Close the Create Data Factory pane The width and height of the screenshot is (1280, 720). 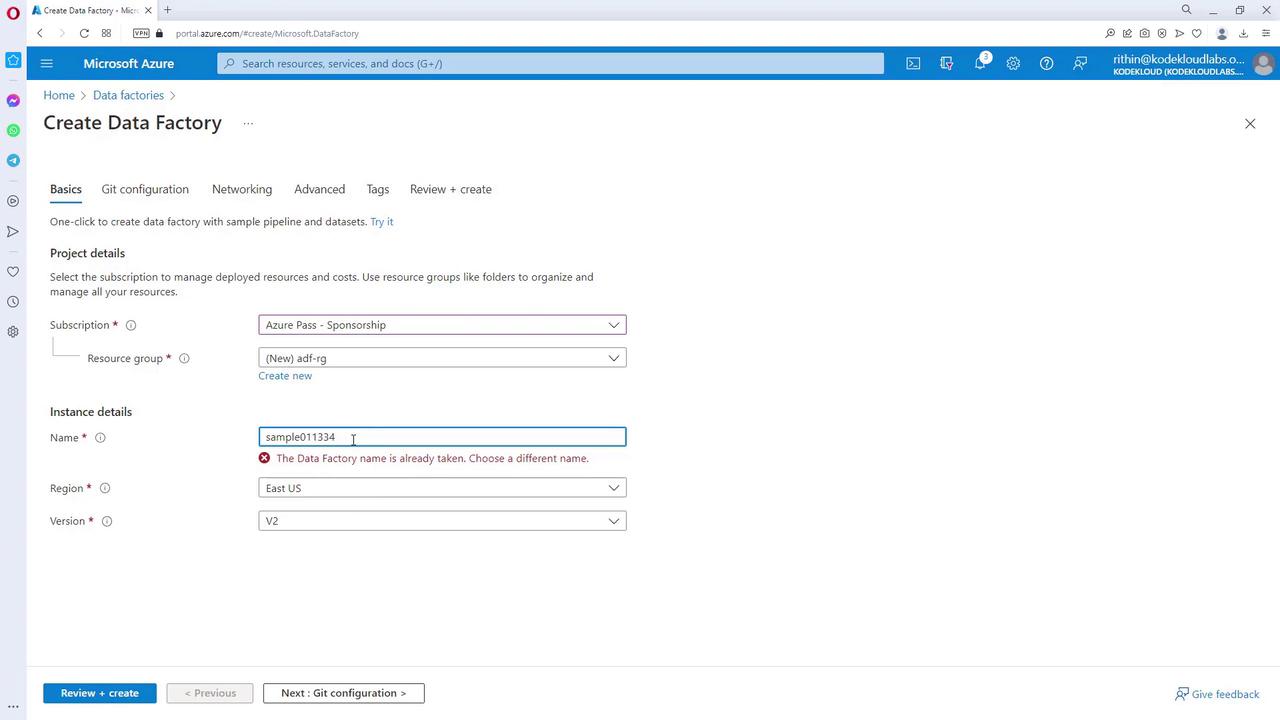click(x=1250, y=124)
